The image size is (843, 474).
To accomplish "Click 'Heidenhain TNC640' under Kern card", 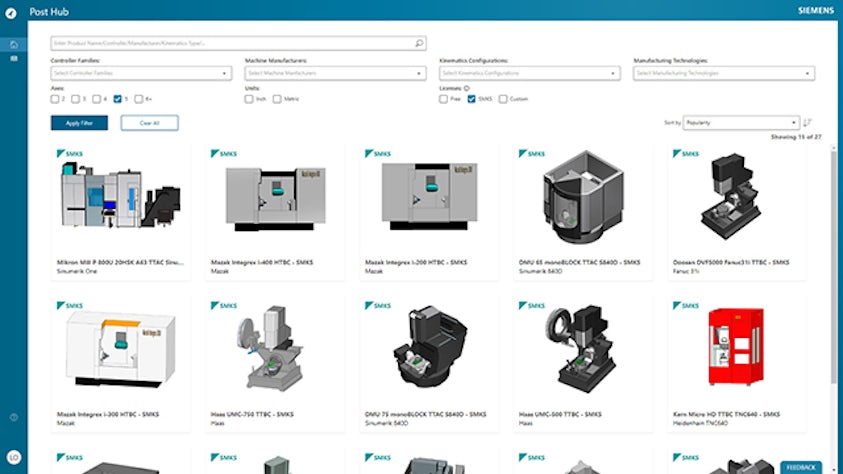I will pyautogui.click(x=701, y=423).
